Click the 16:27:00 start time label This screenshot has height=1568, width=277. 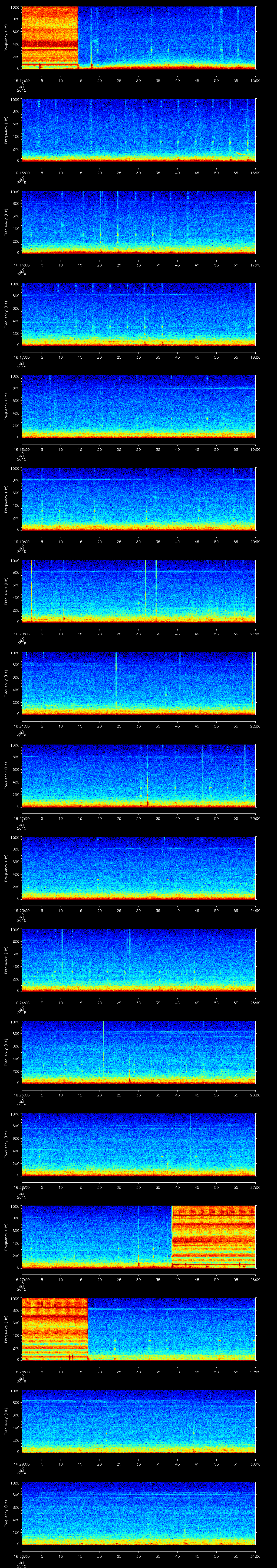(21, 1279)
